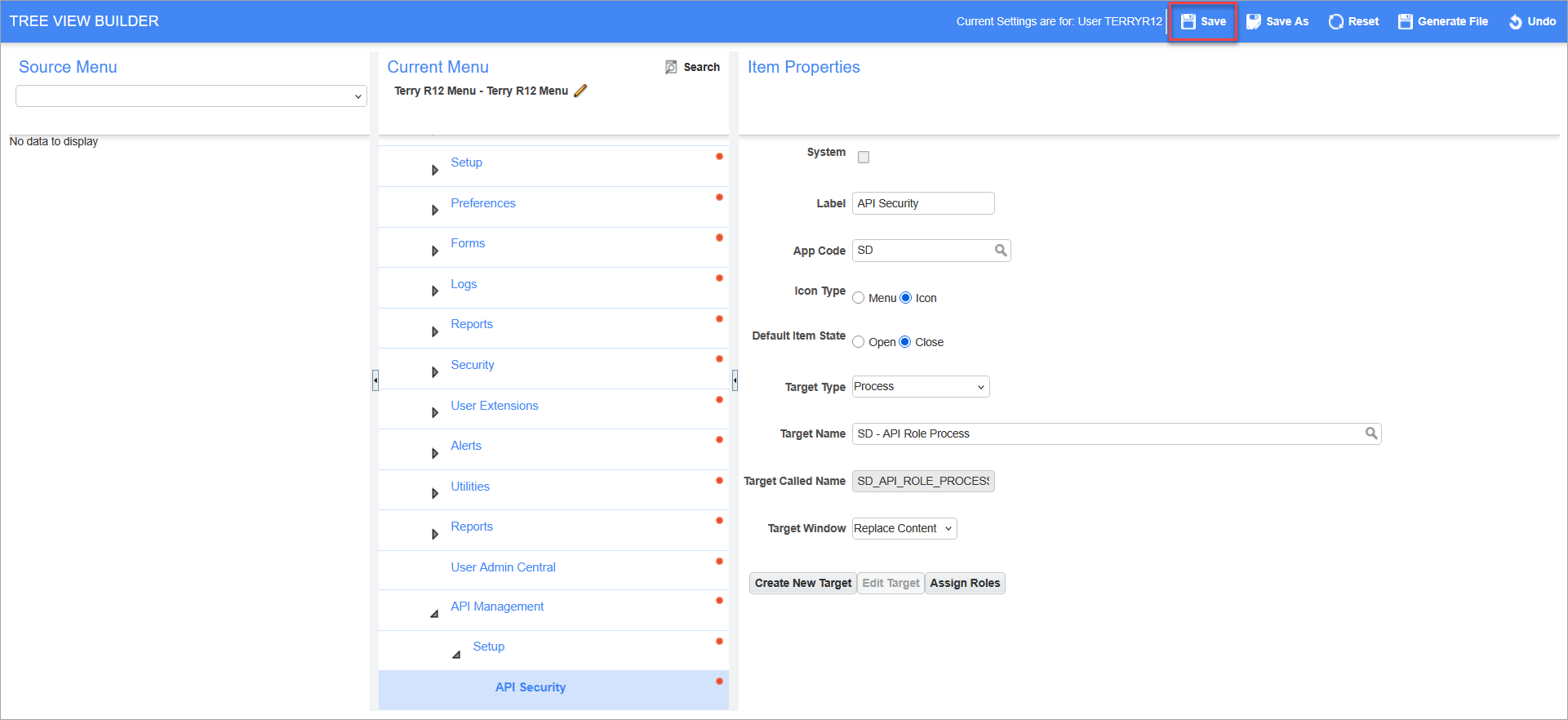Expand the Preferences tree node
Image resolution: width=1568 pixels, height=720 pixels.
click(x=435, y=211)
